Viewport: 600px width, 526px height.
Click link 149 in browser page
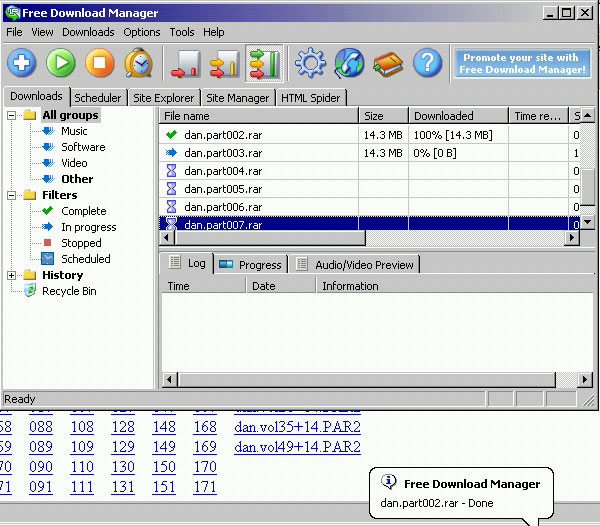click(164, 446)
